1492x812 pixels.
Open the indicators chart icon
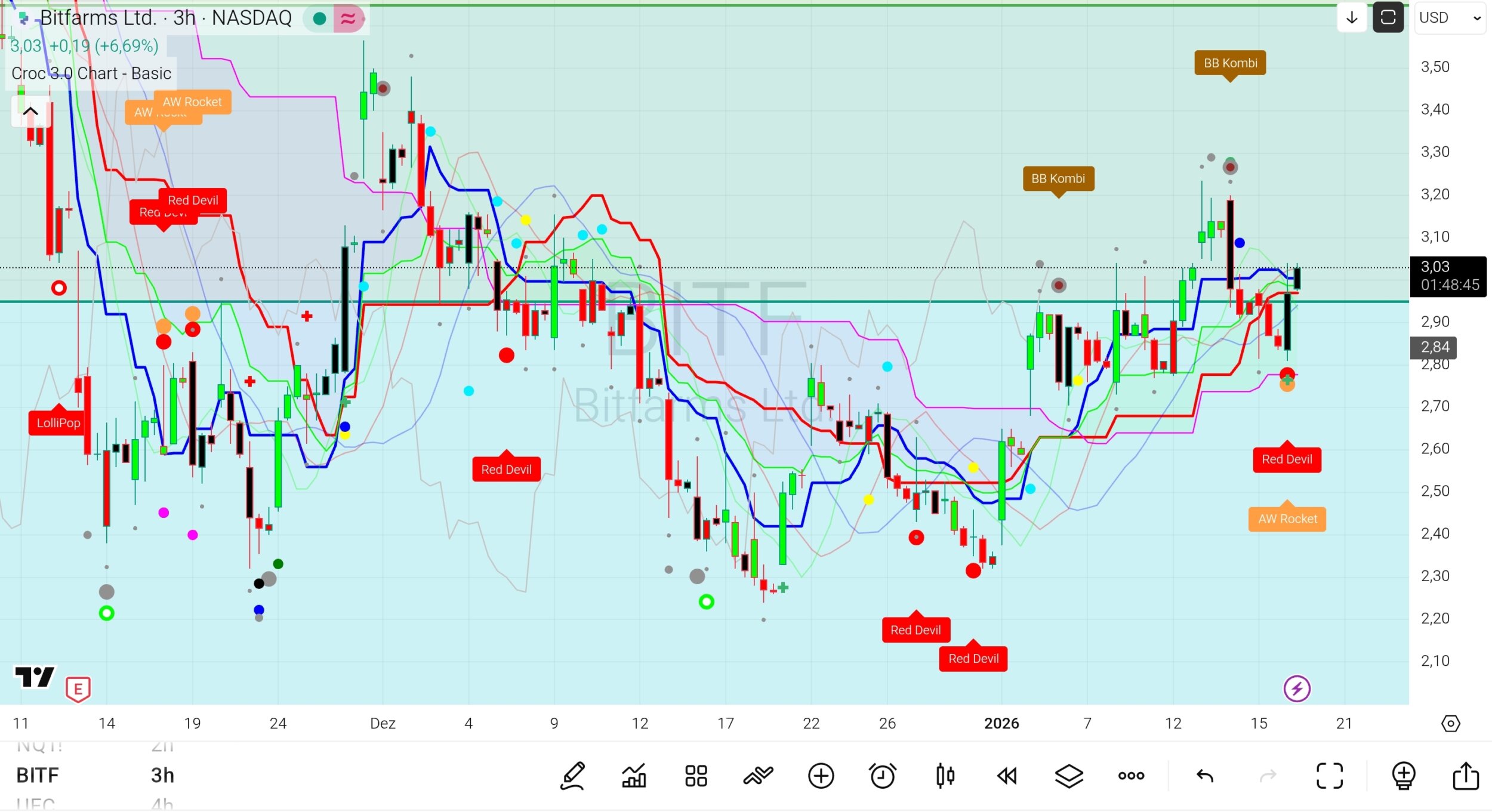[634, 776]
